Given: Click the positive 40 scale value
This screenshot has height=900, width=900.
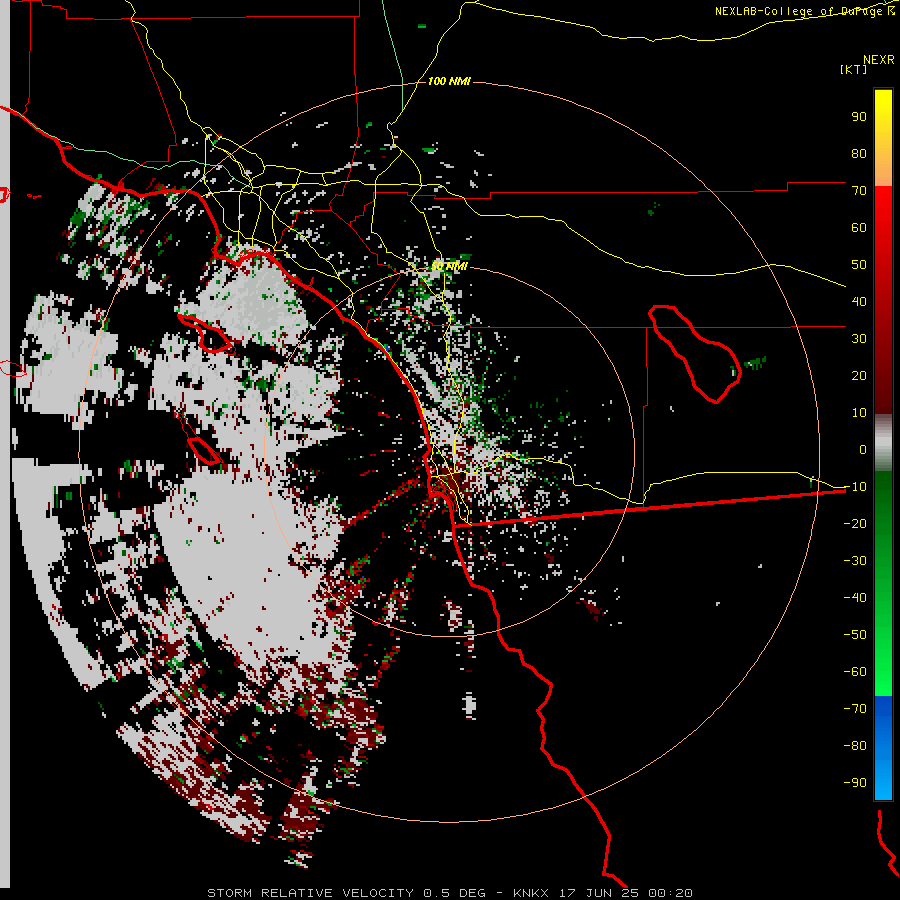Looking at the screenshot, I should (x=859, y=301).
